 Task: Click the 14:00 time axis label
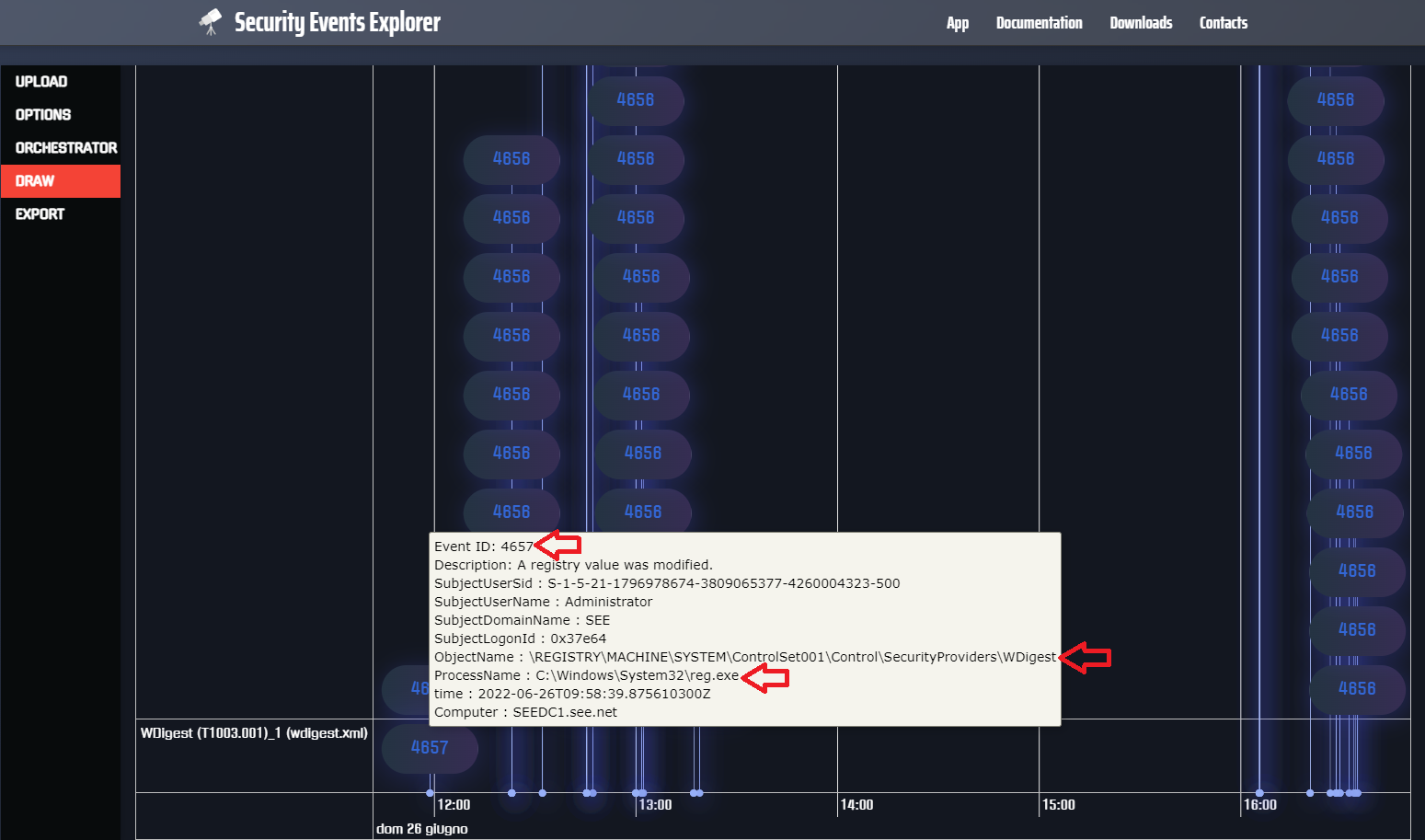[x=856, y=805]
